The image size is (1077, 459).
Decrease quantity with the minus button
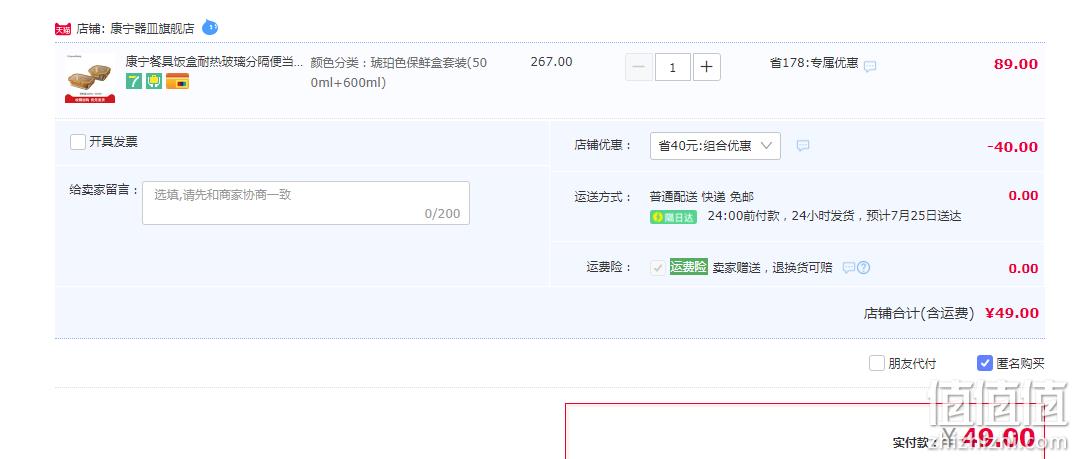coord(639,67)
